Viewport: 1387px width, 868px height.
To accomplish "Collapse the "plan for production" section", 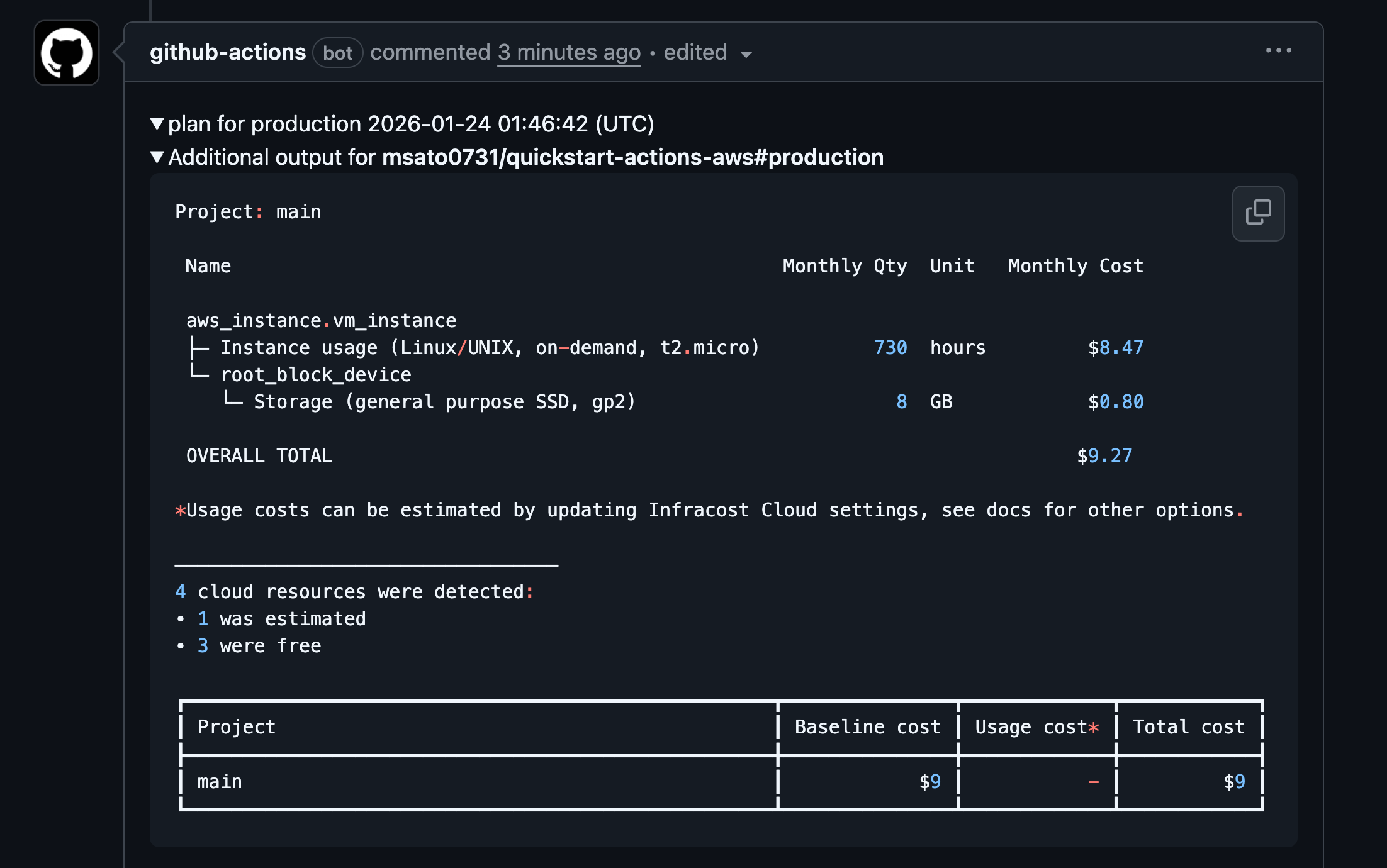I will (x=157, y=124).
